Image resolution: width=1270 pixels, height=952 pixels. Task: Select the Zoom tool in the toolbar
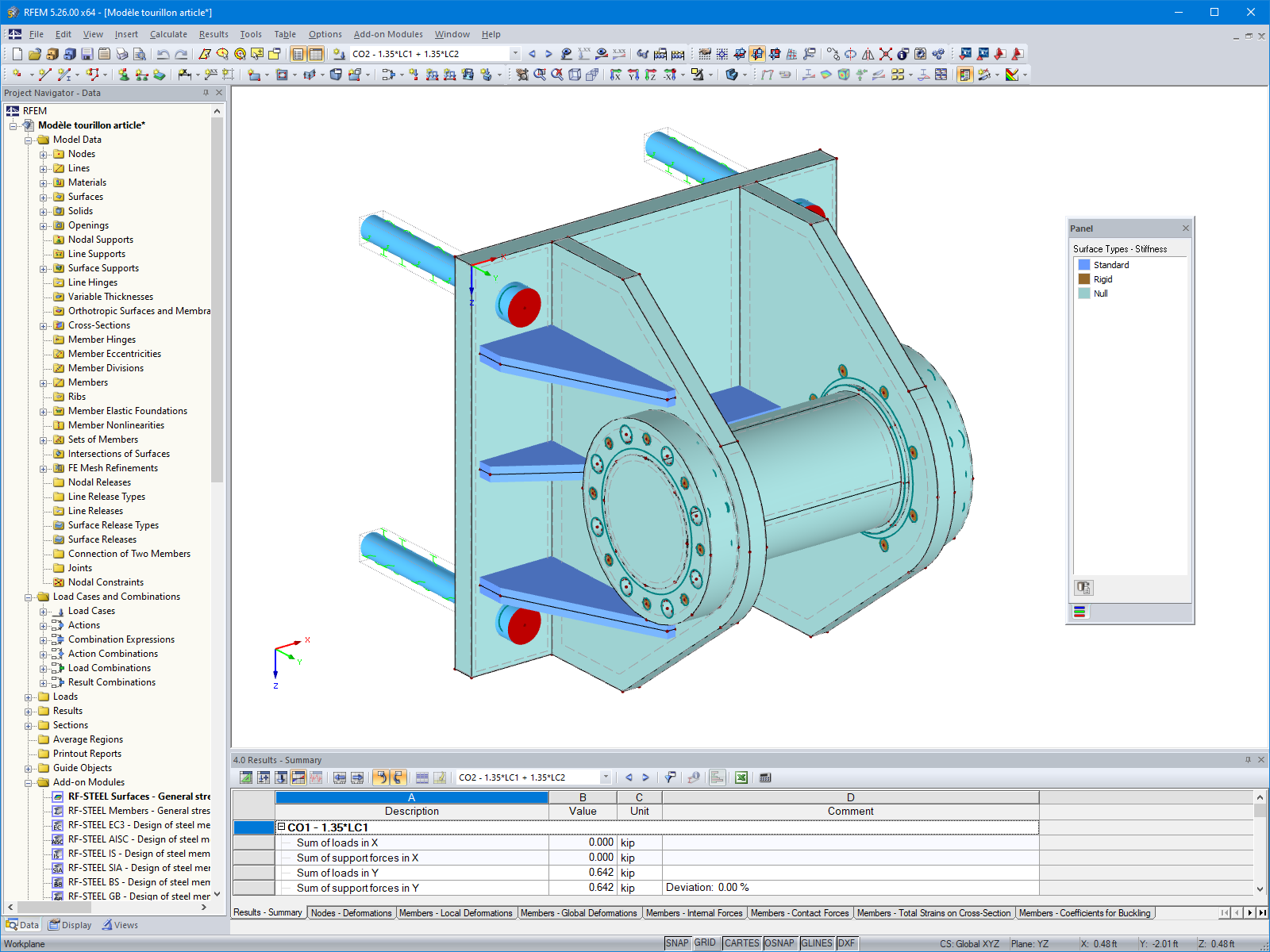click(541, 75)
